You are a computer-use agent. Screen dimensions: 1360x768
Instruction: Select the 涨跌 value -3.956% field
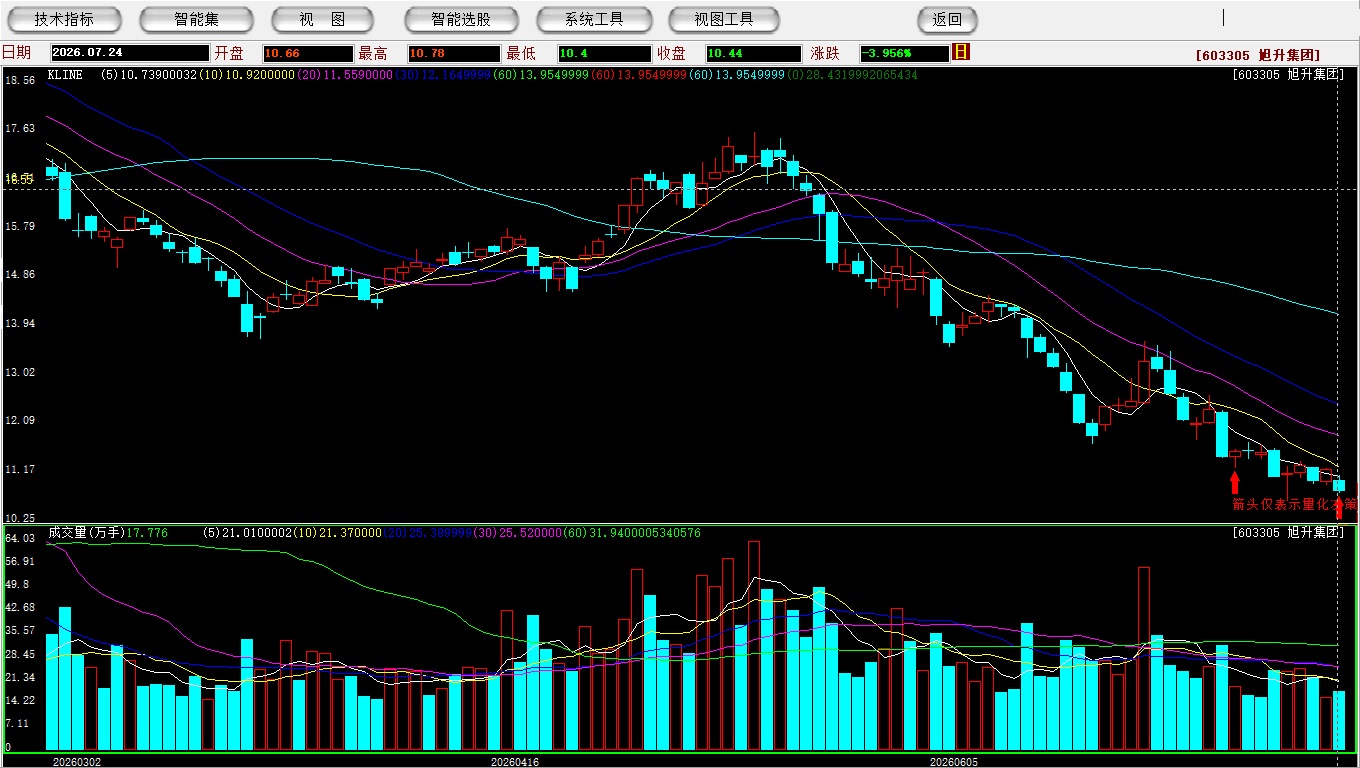tap(904, 53)
